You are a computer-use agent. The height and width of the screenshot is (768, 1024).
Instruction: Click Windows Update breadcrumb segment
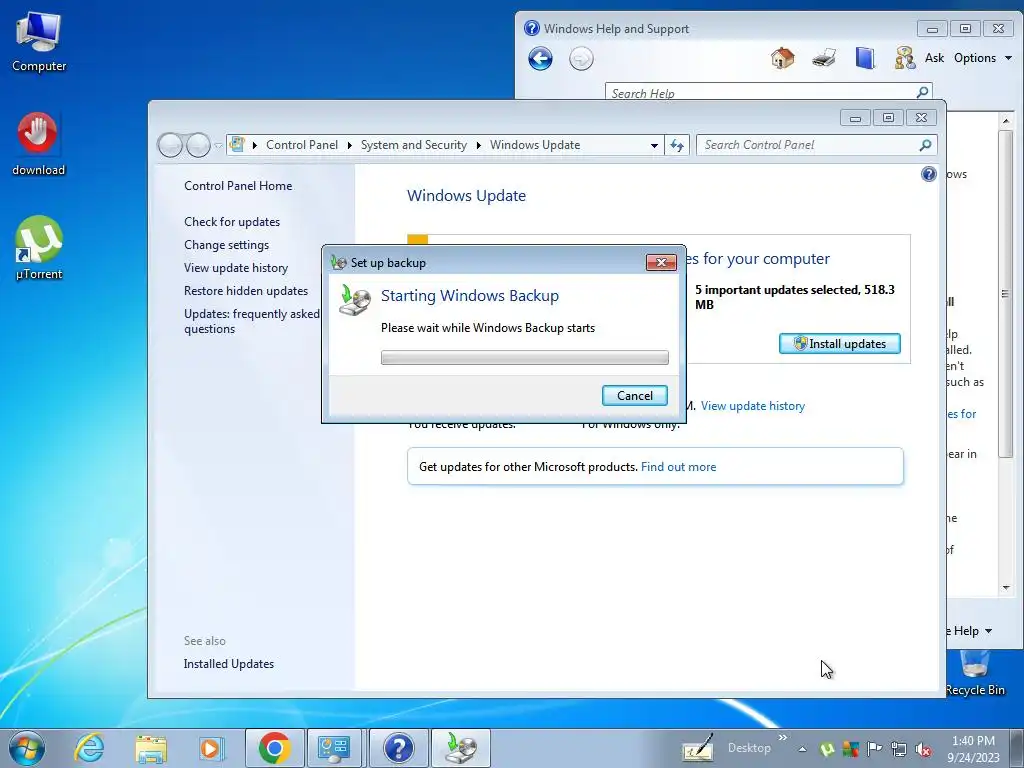pos(535,145)
